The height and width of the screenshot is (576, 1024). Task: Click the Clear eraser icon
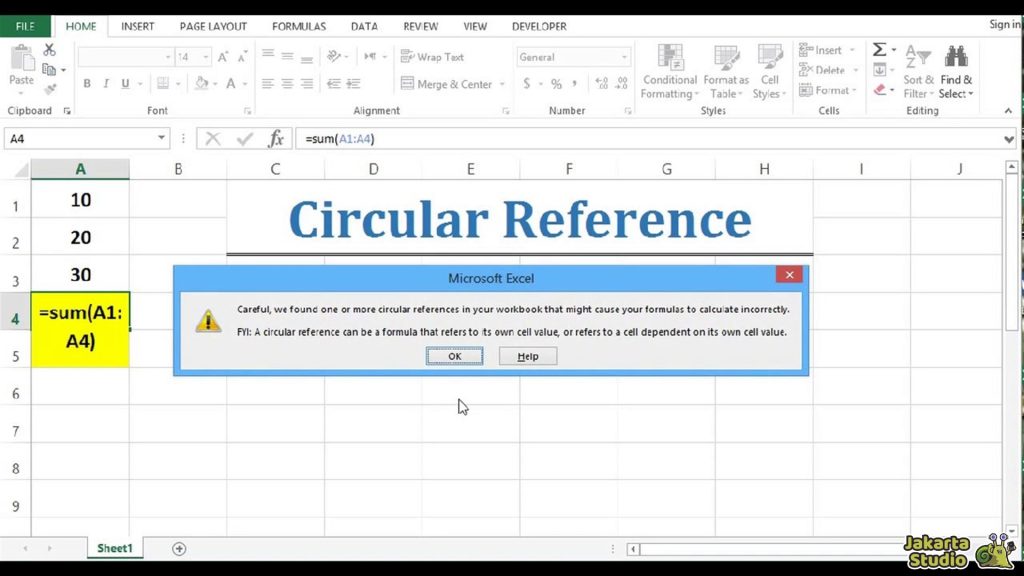[x=880, y=89]
